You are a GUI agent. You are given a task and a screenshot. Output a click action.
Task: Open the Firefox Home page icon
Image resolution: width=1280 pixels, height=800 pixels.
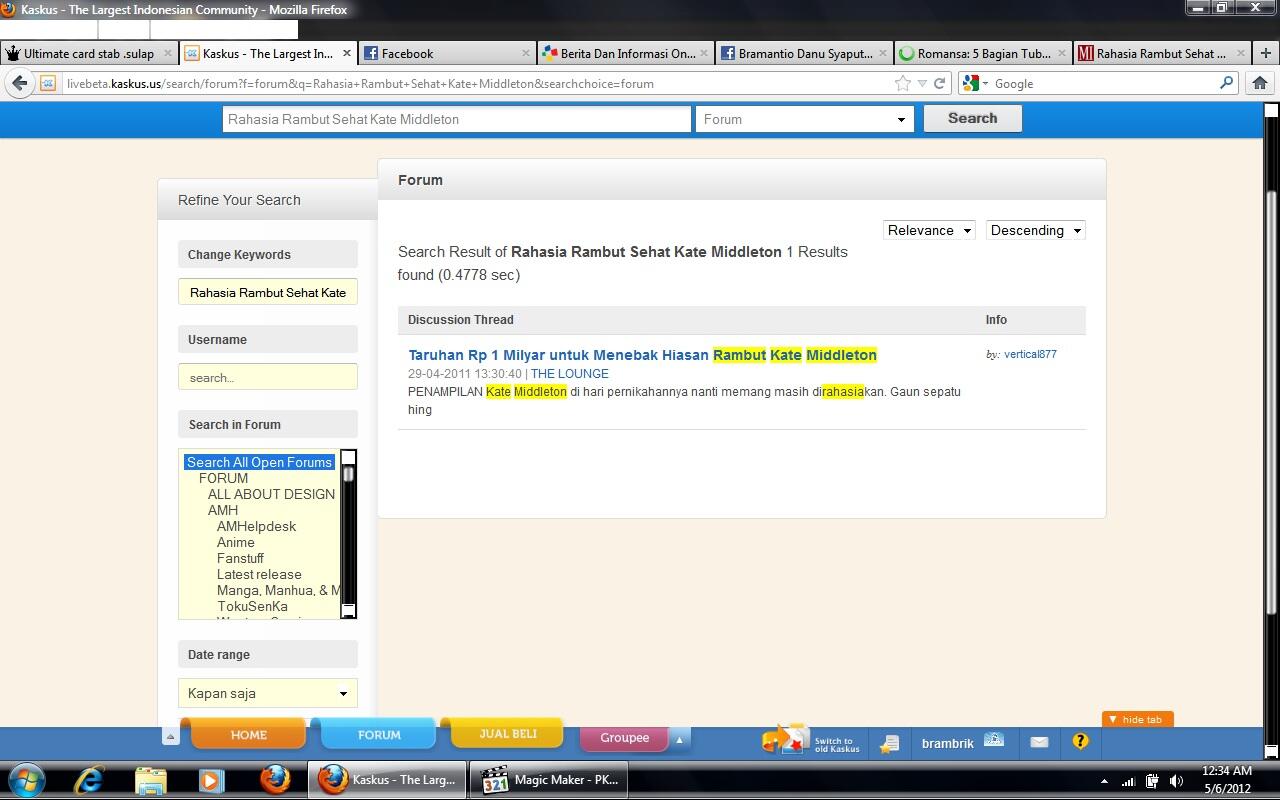click(1260, 83)
